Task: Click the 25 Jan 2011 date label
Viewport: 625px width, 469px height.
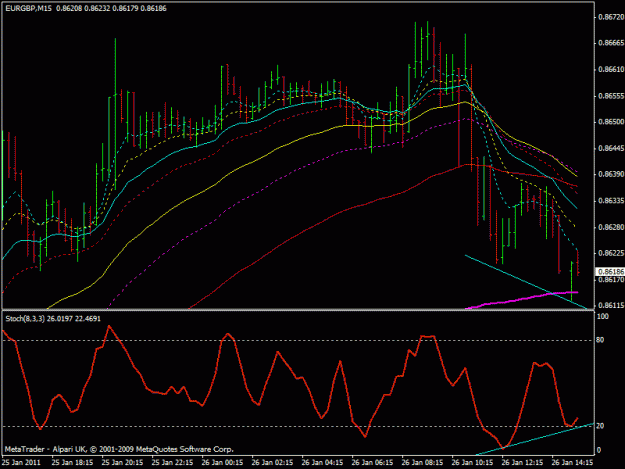Action: [21, 463]
